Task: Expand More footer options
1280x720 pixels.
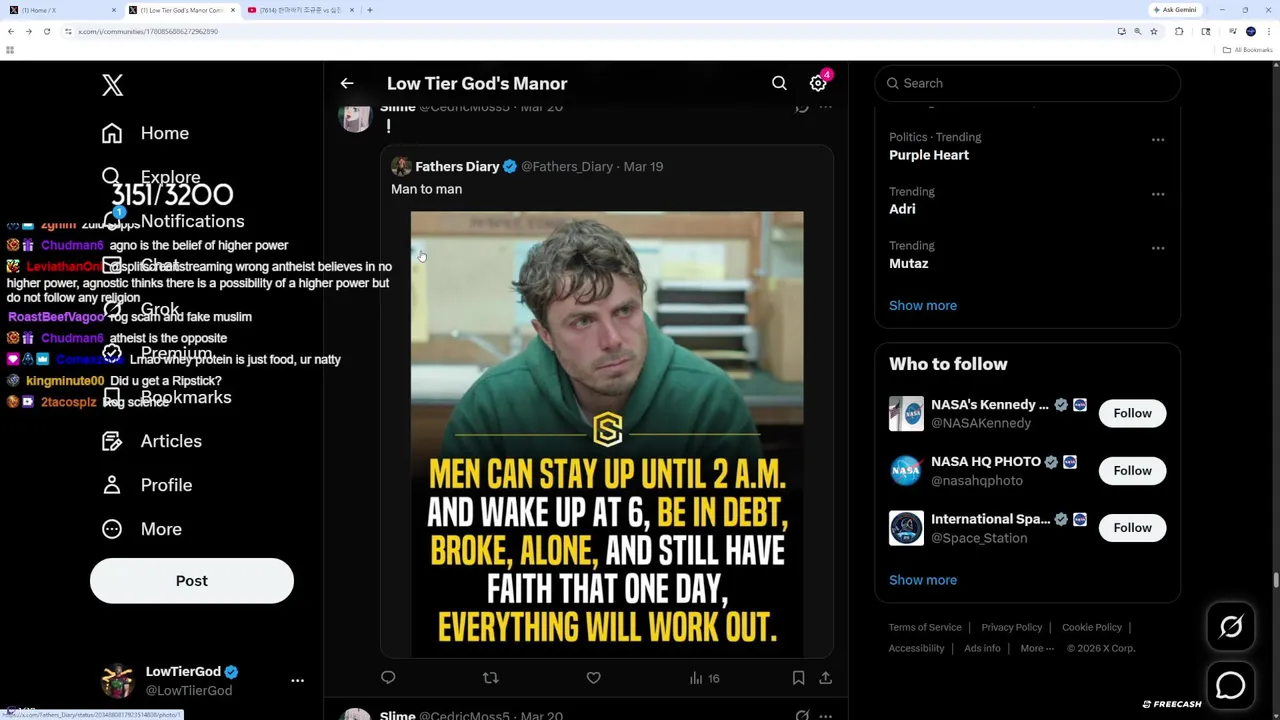Action: (1037, 648)
